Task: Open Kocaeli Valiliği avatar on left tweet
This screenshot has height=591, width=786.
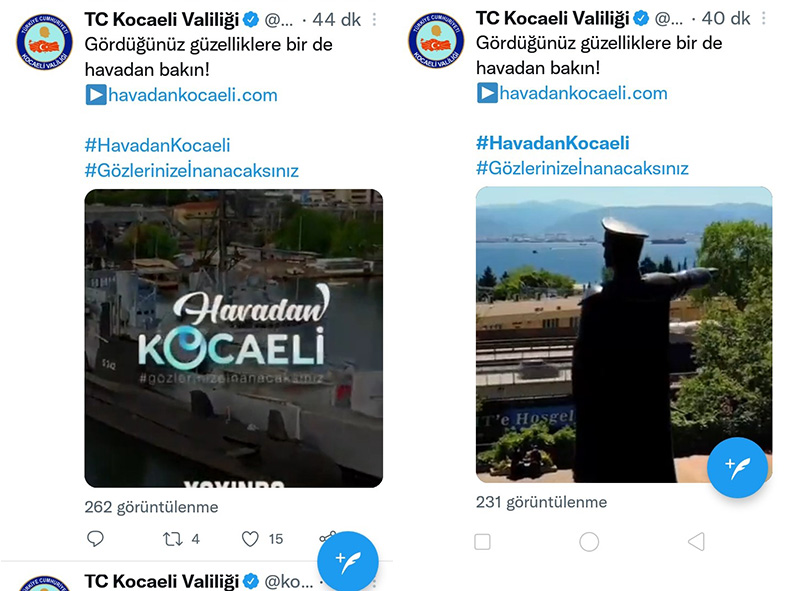Action: pyautogui.click(x=44, y=42)
